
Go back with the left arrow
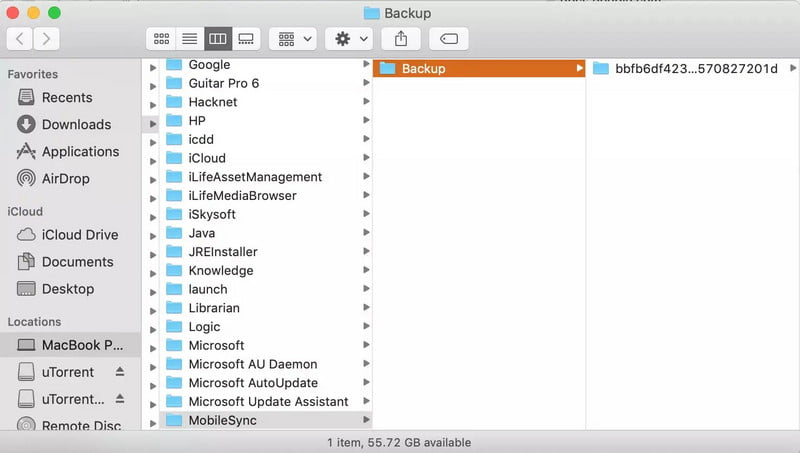pyautogui.click(x=20, y=38)
